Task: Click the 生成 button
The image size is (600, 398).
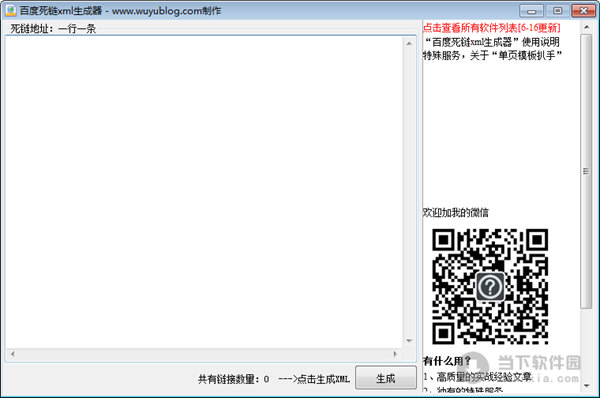Action: pos(386,378)
